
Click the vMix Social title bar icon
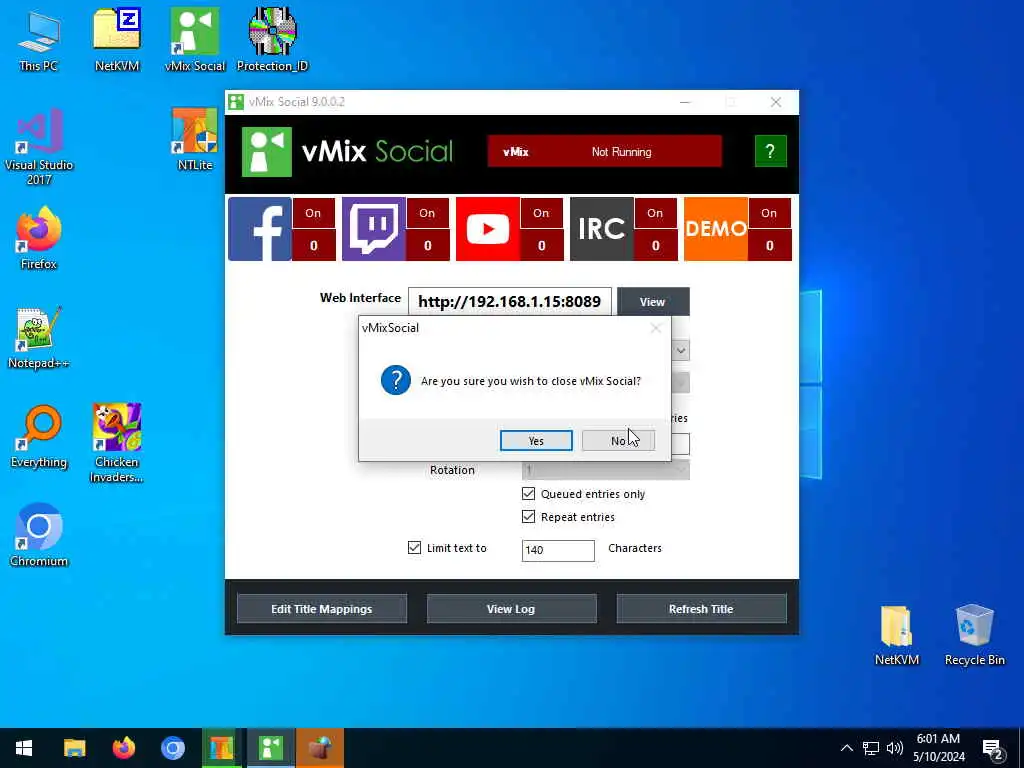coord(236,102)
